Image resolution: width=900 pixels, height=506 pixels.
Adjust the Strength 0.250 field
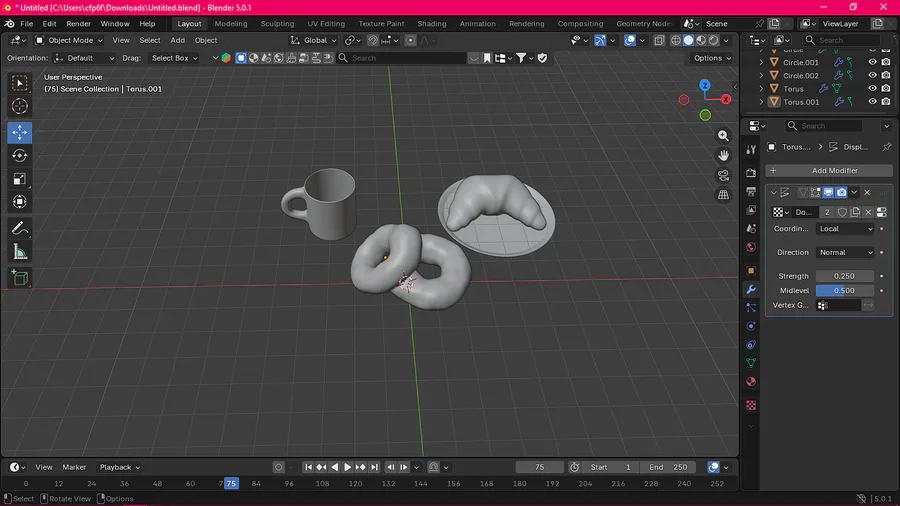click(844, 276)
